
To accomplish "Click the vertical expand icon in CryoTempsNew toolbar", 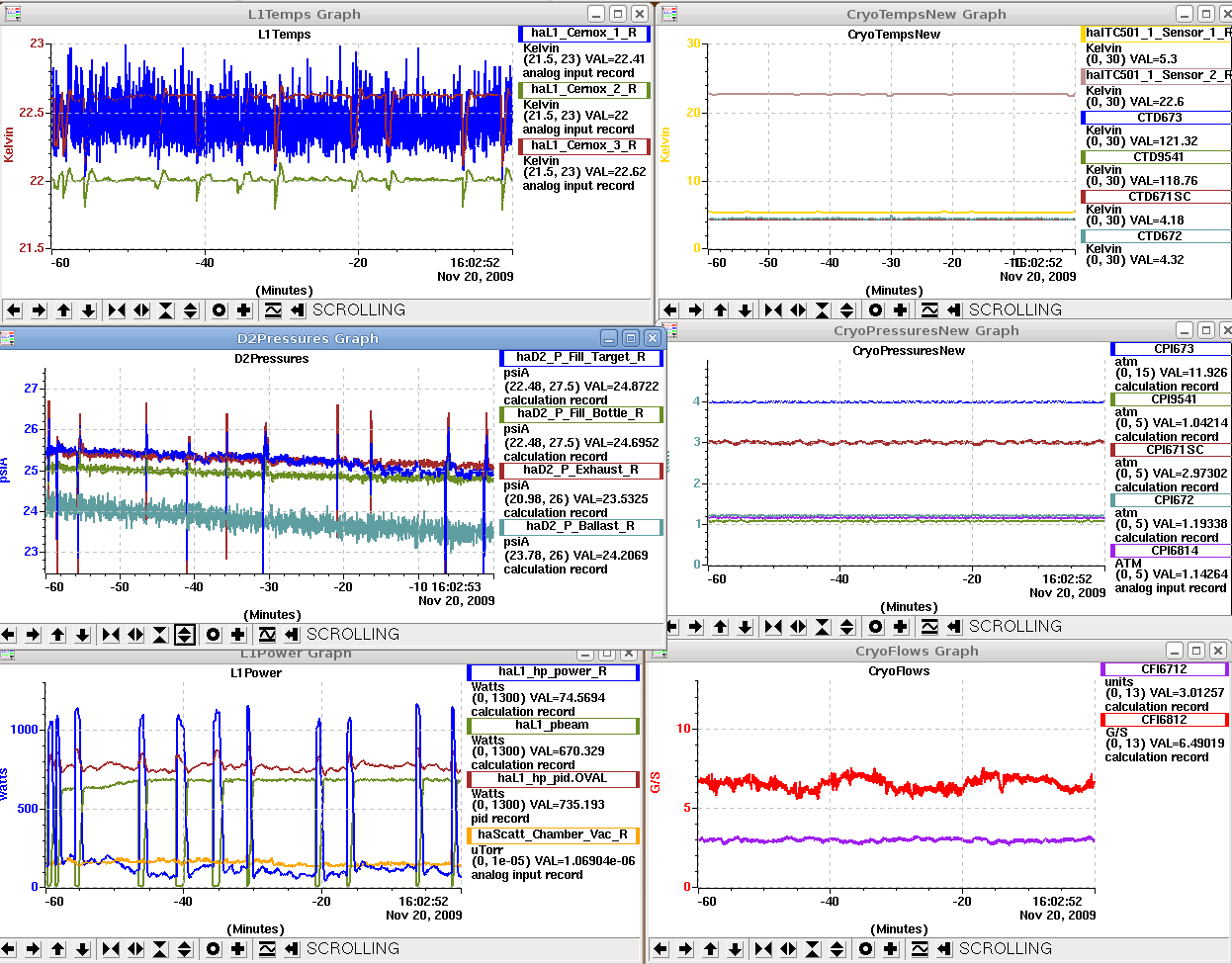I will 847,310.
